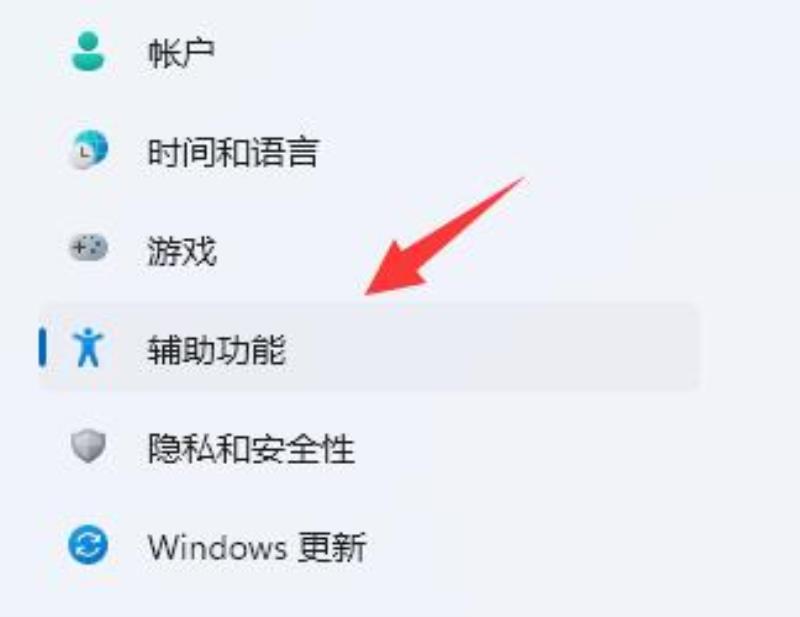Click the blue sync arrows Windows 更新 icon

pyautogui.click(x=88, y=546)
